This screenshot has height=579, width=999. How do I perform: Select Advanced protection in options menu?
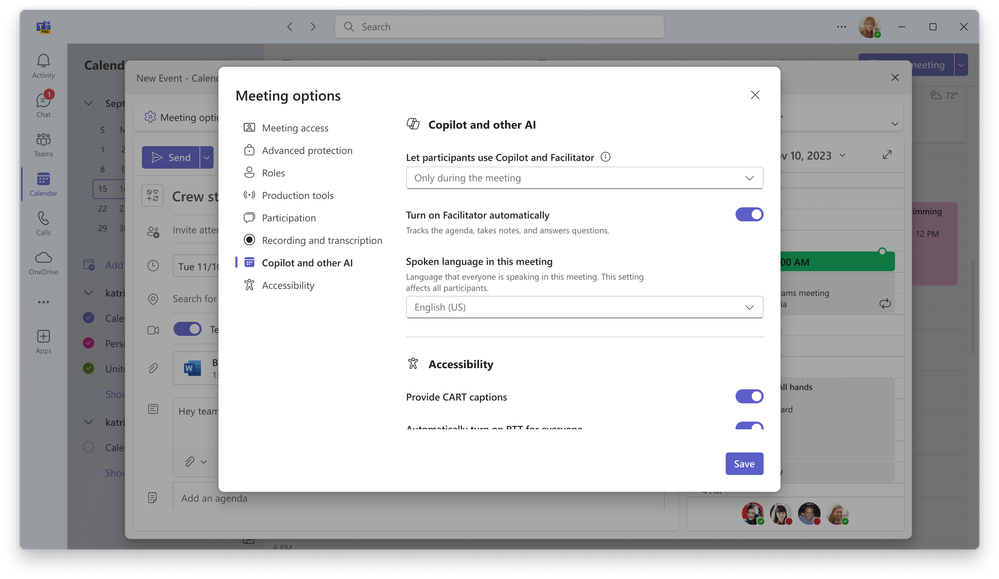[307, 150]
